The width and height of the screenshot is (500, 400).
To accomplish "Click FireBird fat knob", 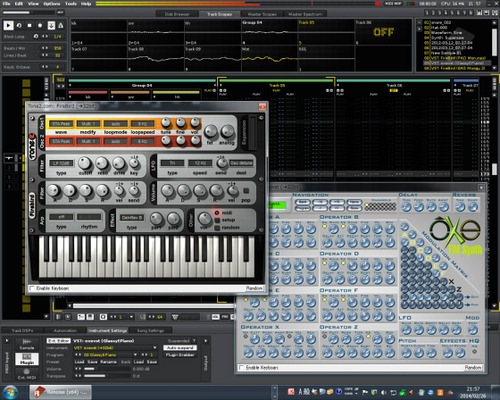I will coord(210,132).
